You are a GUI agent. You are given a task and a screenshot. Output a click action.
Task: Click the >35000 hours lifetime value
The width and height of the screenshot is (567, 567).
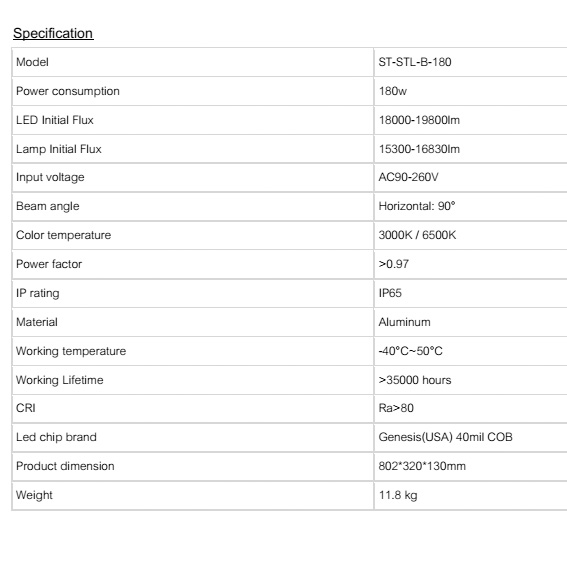(x=415, y=380)
